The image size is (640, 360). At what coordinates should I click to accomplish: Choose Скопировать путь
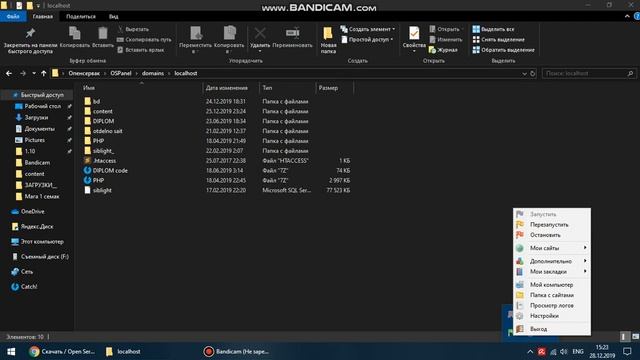tap(144, 40)
